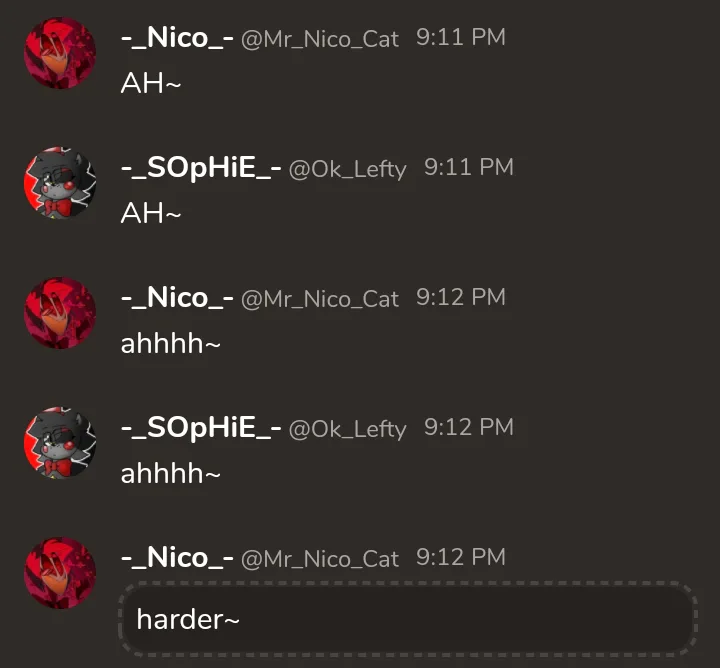Image resolution: width=720 pixels, height=668 pixels.
Task: Click the @Ok_Lefty handle at 9:12 PM
Action: pos(348,430)
